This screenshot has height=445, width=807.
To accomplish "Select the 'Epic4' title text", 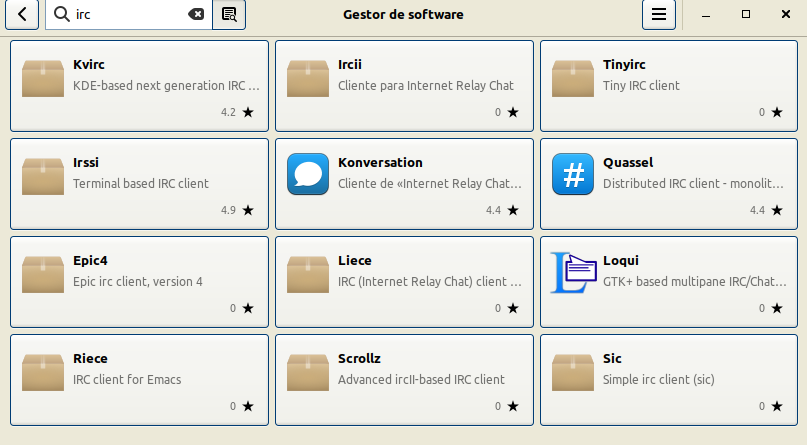I will (x=90, y=260).
